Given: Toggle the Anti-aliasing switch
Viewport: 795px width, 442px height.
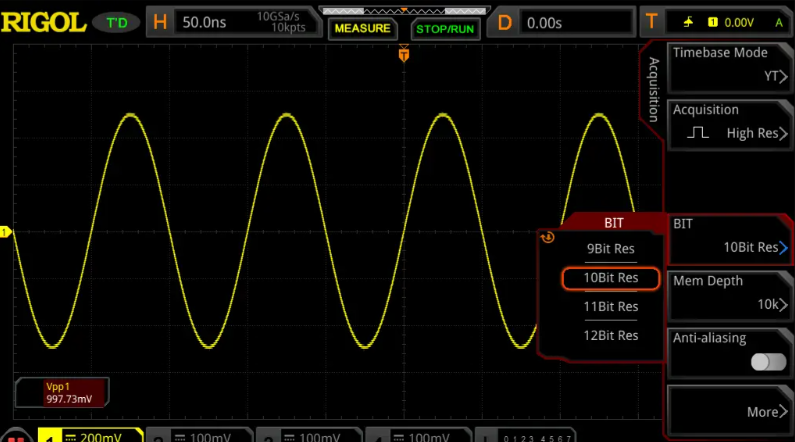Looking at the screenshot, I should [768, 362].
